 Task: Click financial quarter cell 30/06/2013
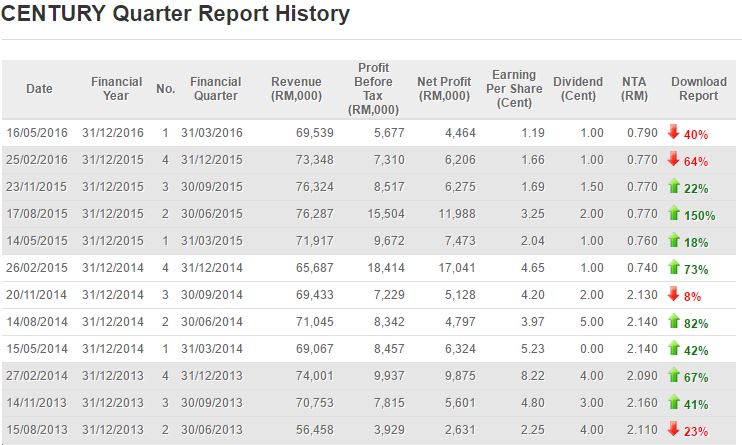(212, 429)
